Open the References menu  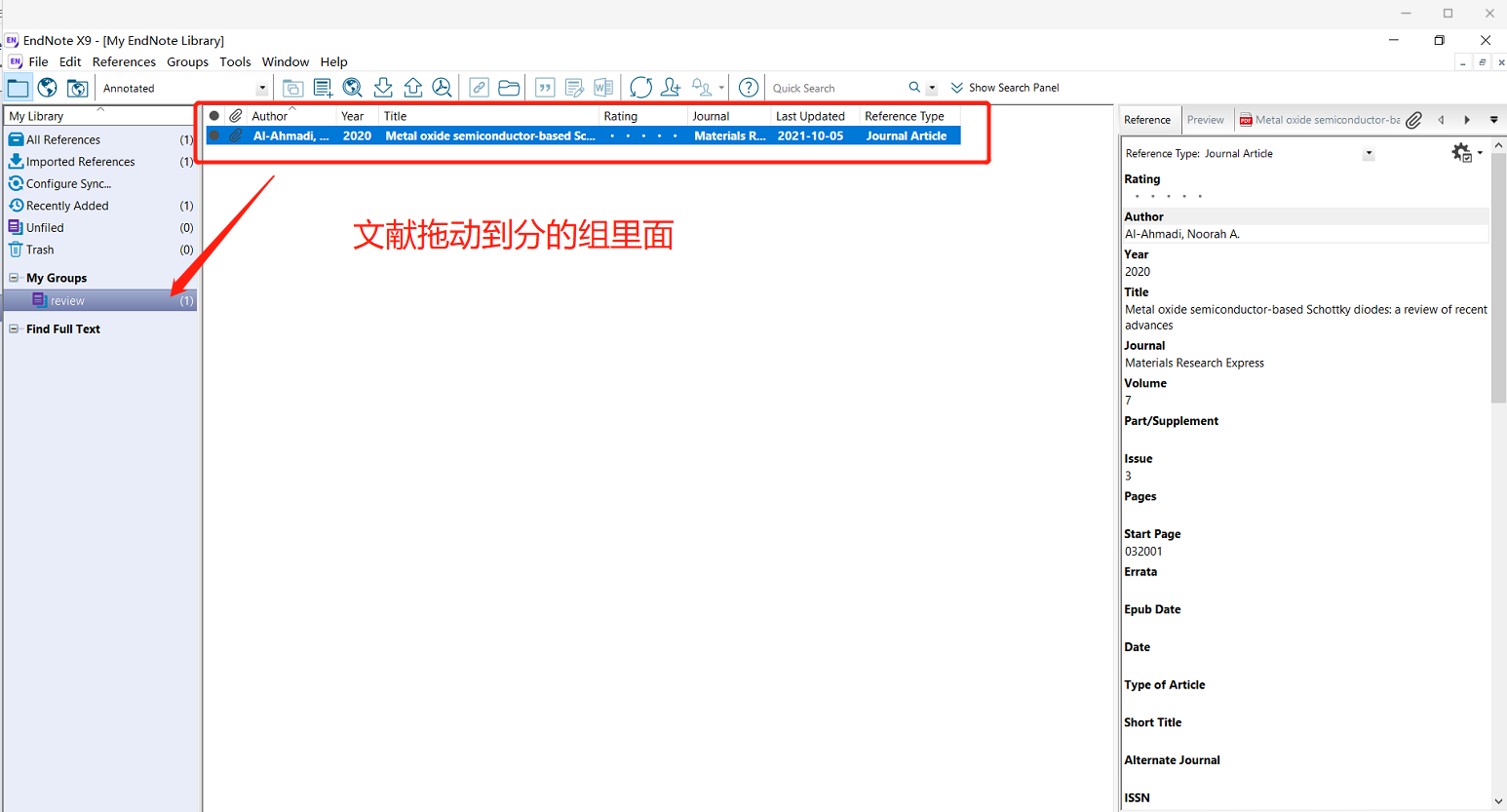click(x=124, y=61)
